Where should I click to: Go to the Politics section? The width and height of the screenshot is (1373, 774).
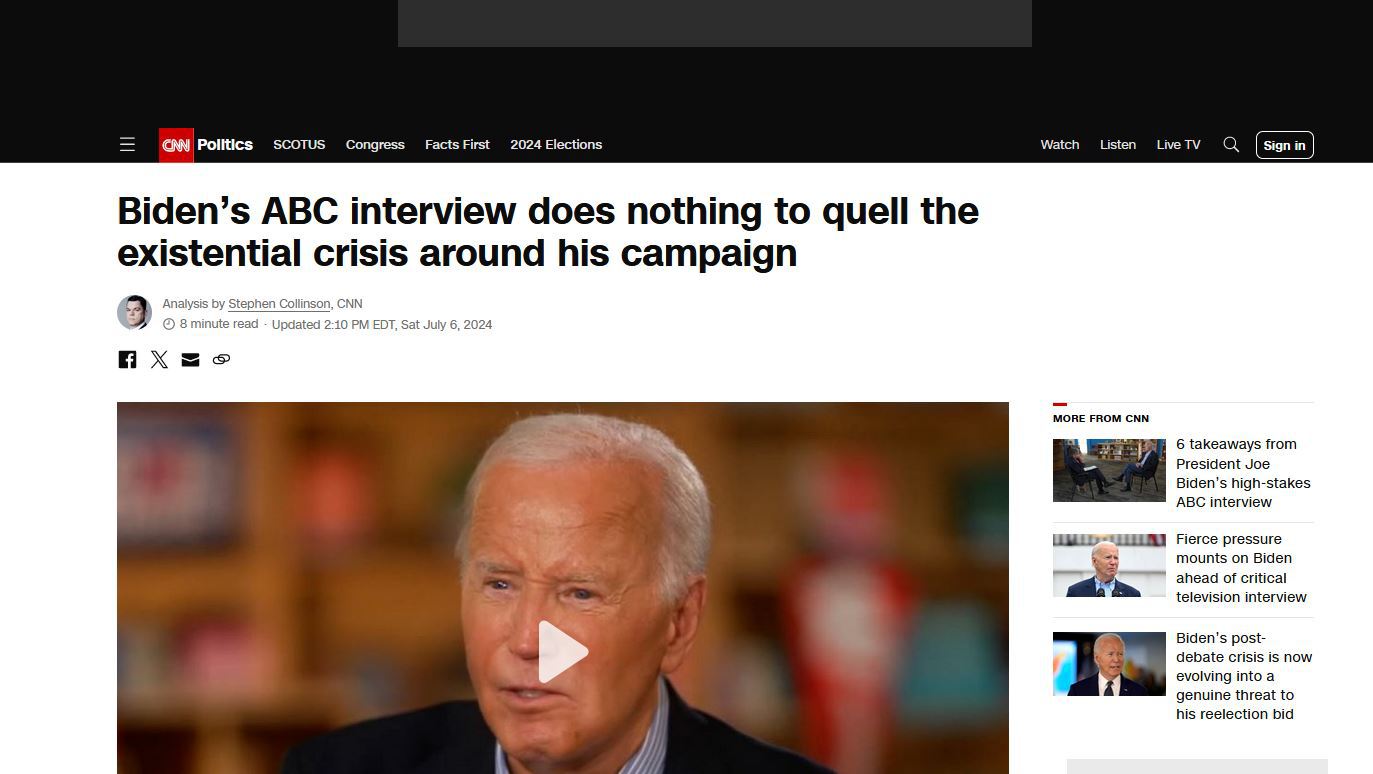tap(225, 145)
